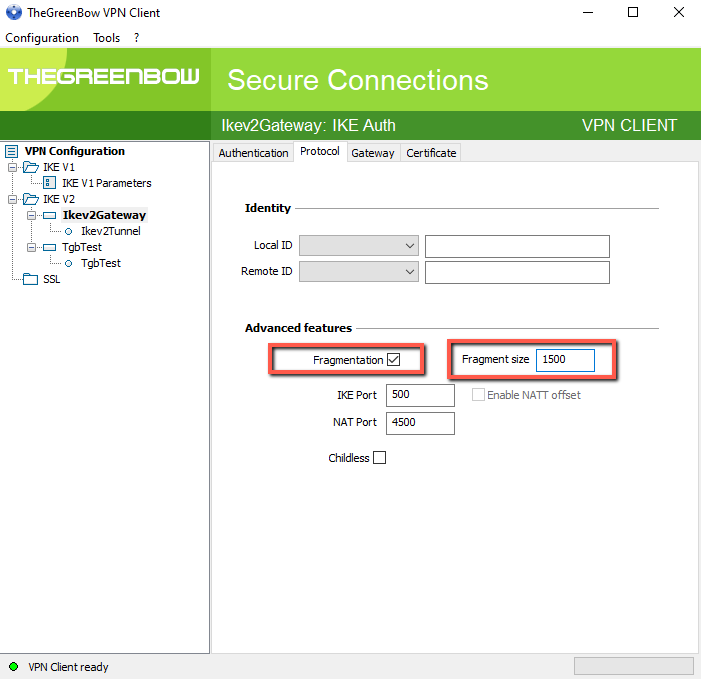The image size is (701, 679).
Task: Click the Local ID value field
Action: [517, 246]
